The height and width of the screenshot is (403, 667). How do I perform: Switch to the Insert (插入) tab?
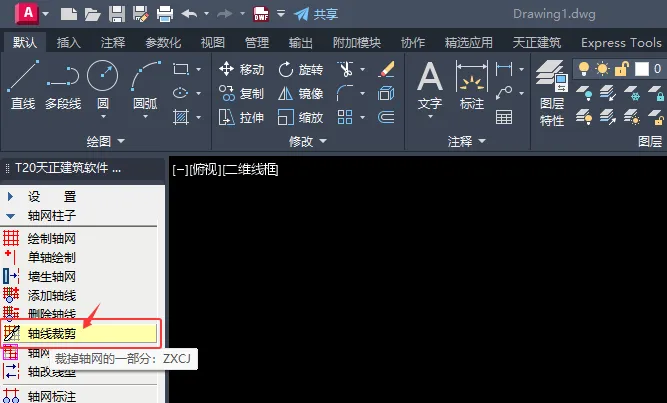click(x=68, y=43)
